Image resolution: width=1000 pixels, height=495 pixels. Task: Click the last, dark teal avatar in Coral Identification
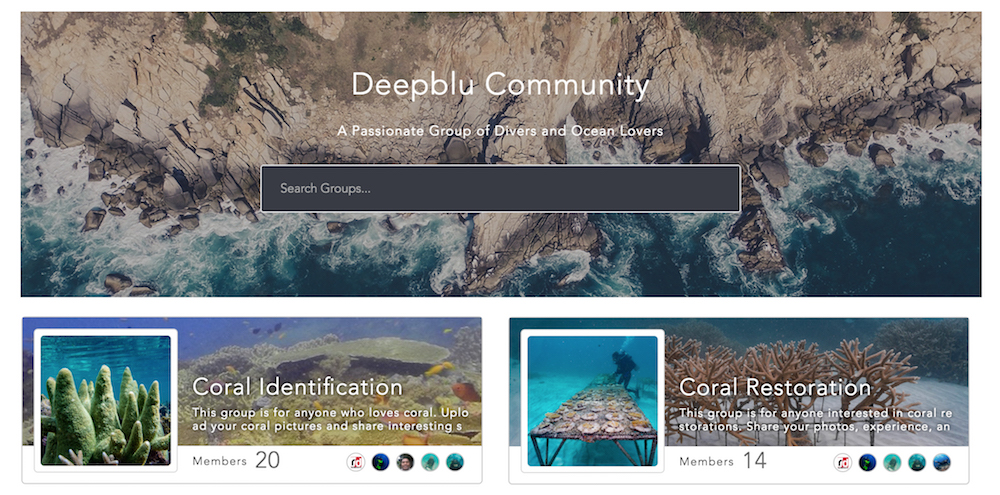click(x=455, y=462)
